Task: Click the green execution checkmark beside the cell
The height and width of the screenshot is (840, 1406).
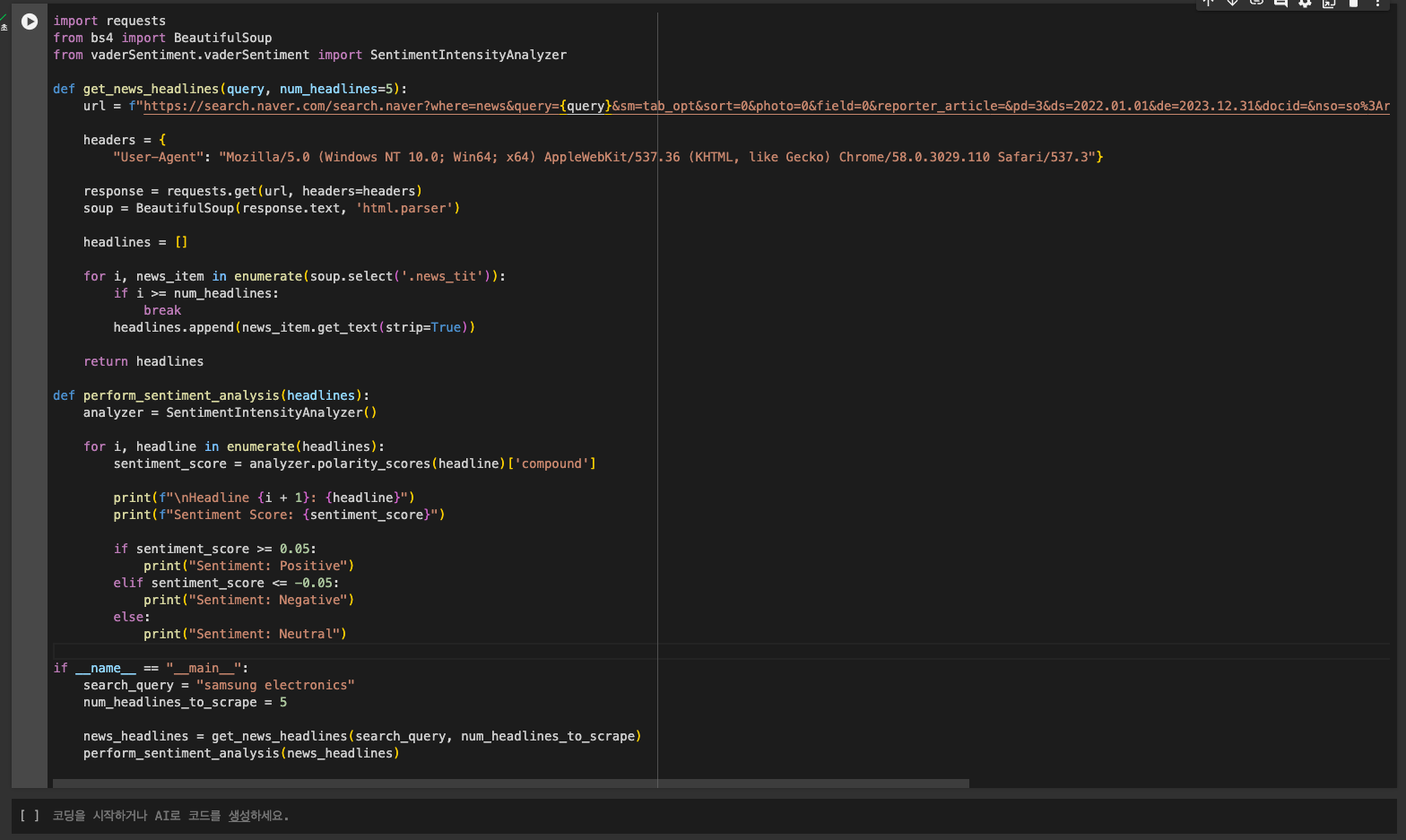Action: click(4, 18)
